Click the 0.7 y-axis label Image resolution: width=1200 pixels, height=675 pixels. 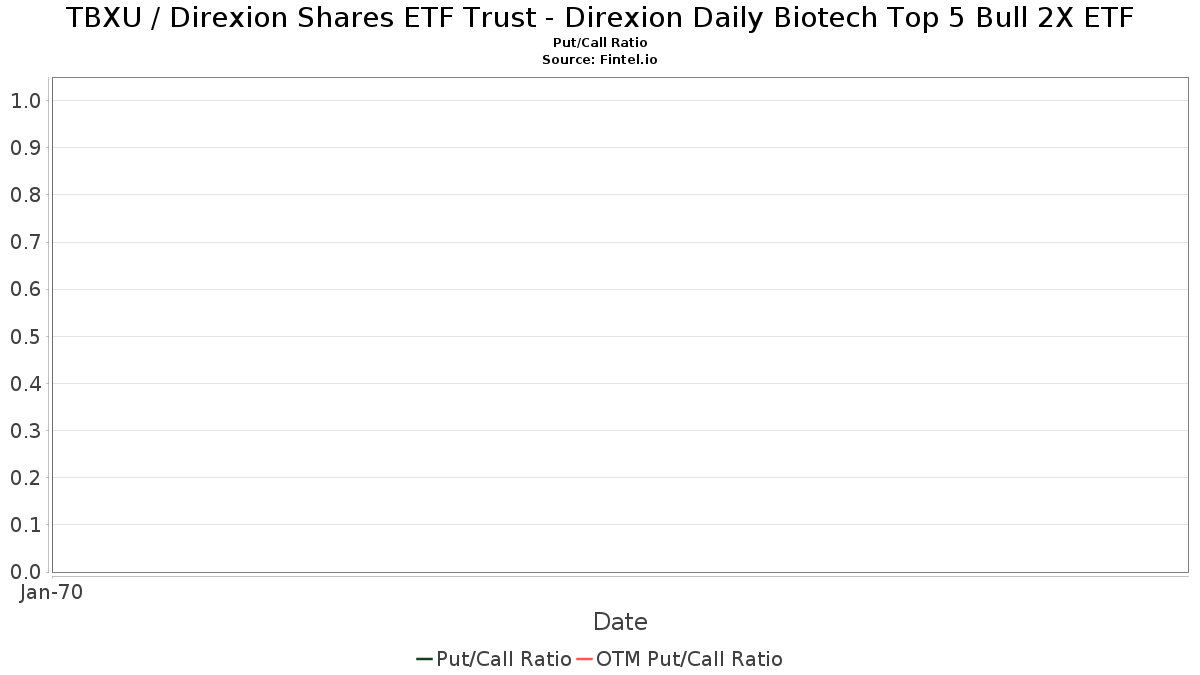[x=25, y=242]
